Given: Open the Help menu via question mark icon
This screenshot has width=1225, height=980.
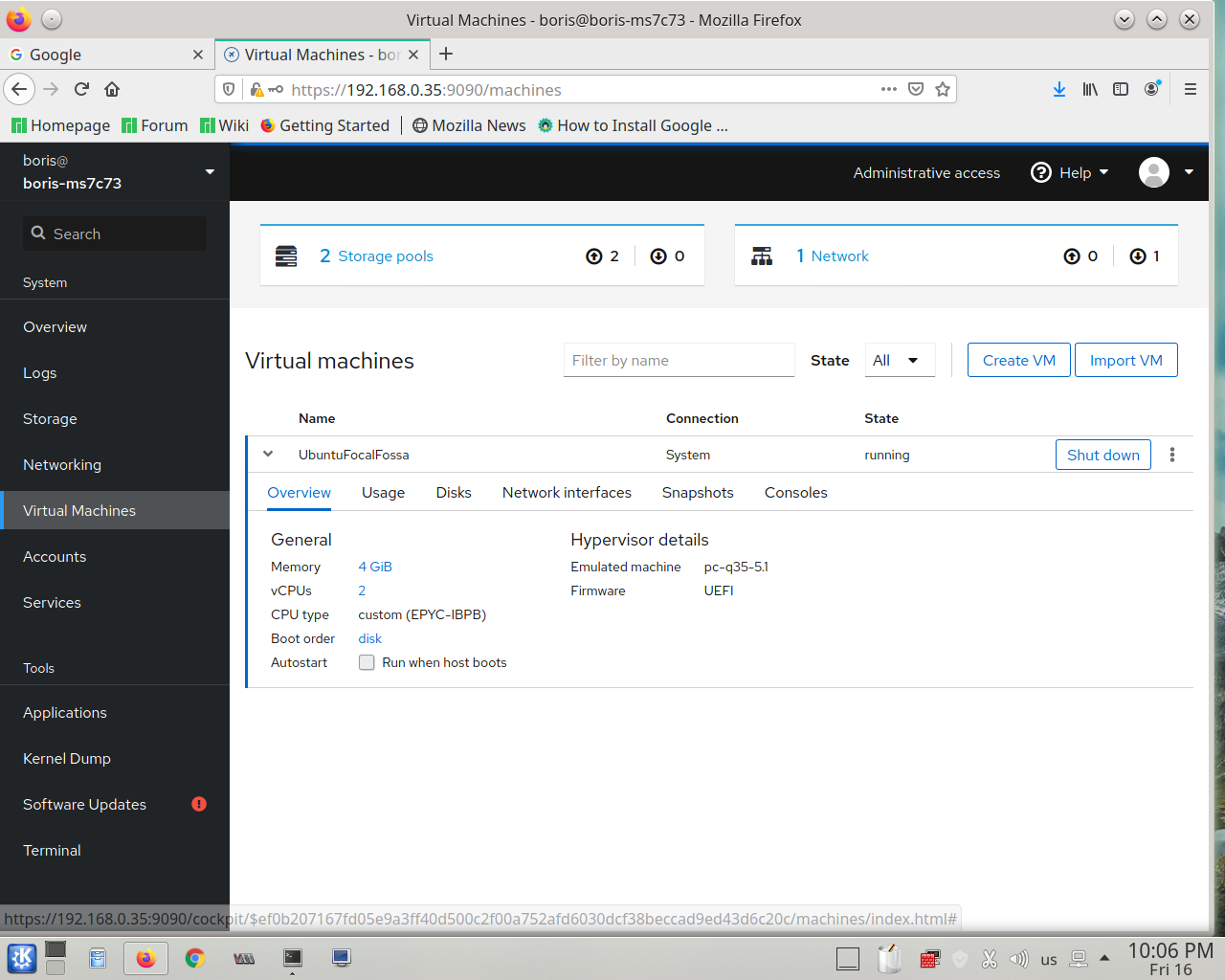Looking at the screenshot, I should point(1041,172).
